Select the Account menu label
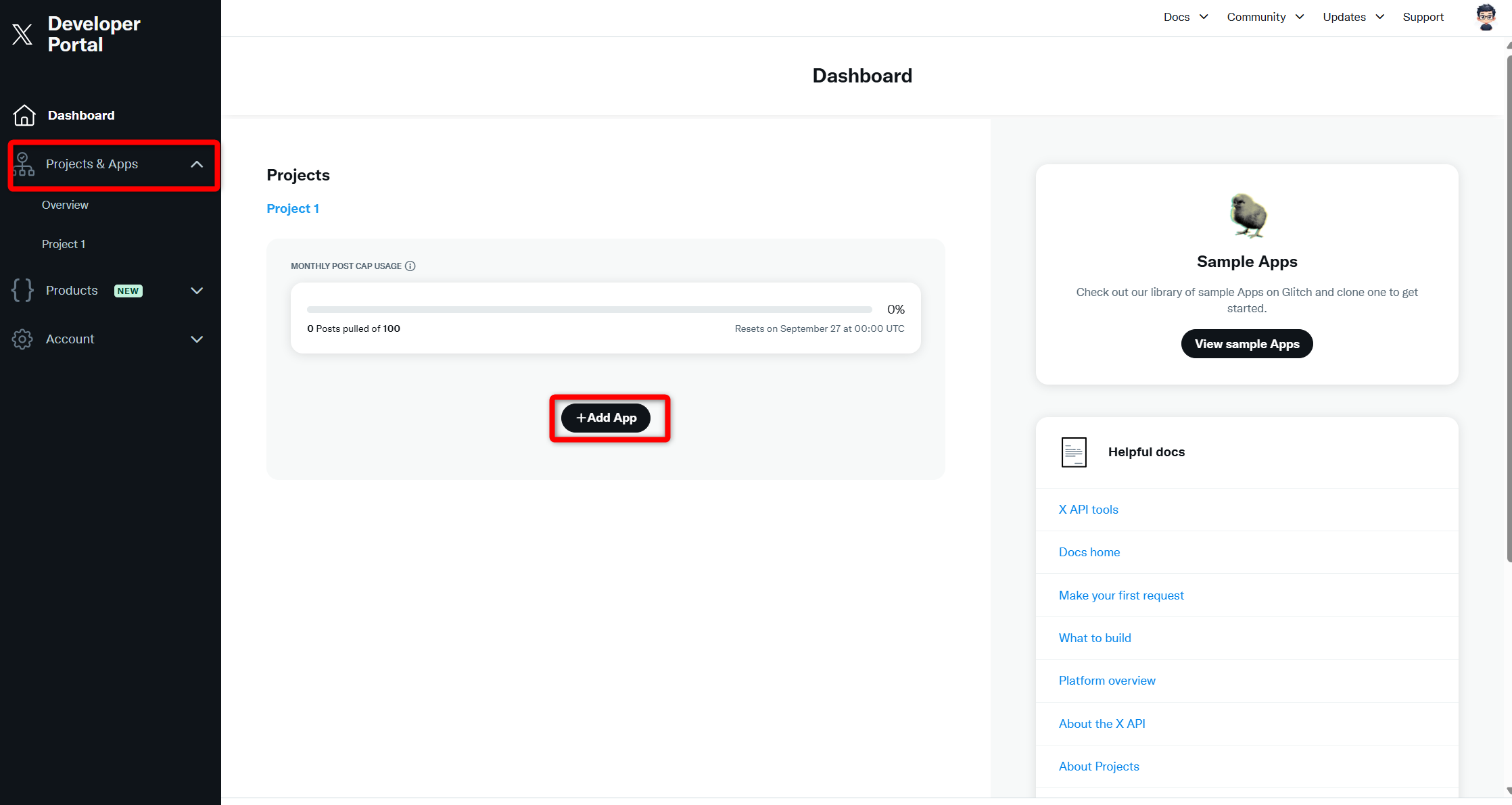 (70, 339)
